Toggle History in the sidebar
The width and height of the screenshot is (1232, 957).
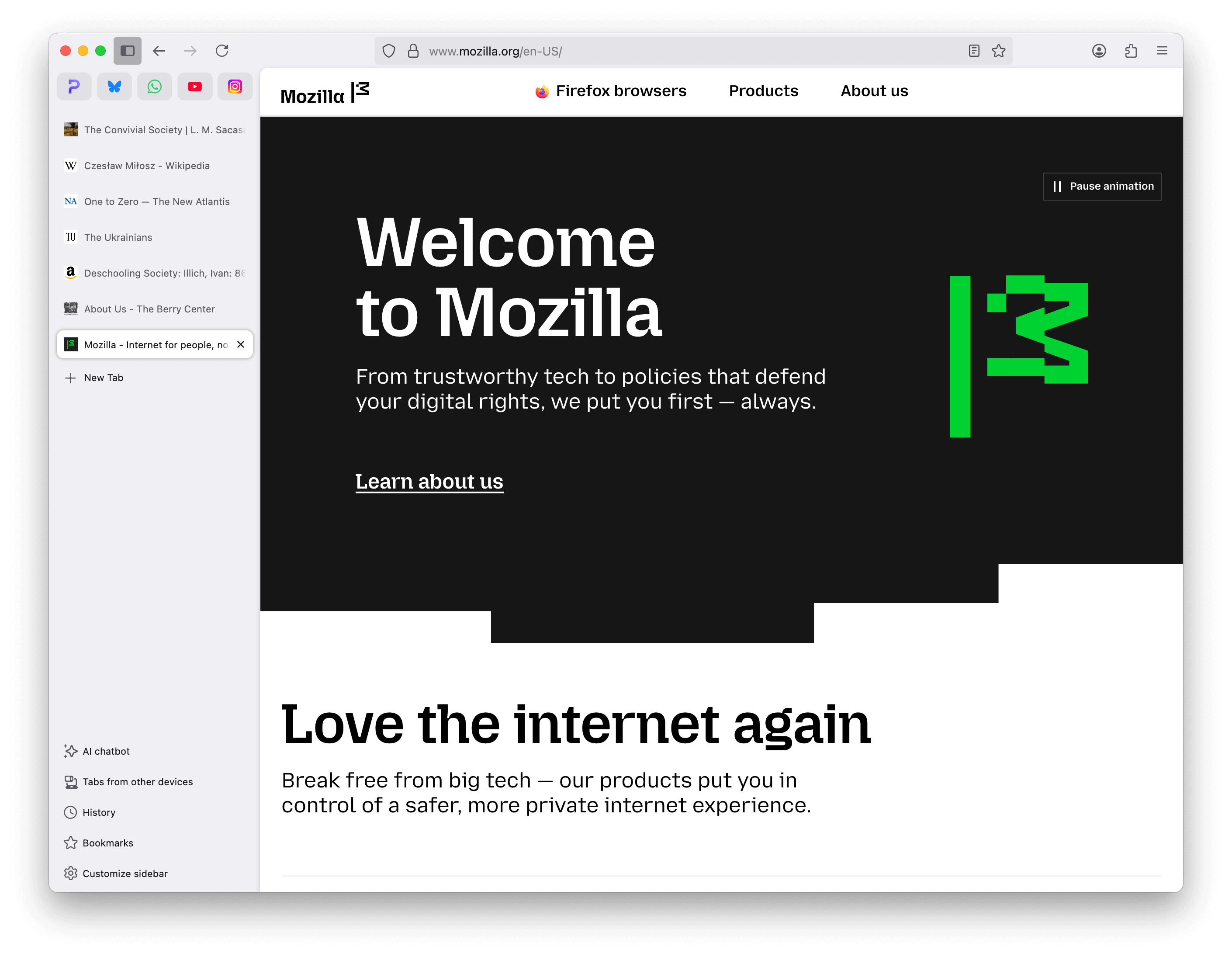99,812
